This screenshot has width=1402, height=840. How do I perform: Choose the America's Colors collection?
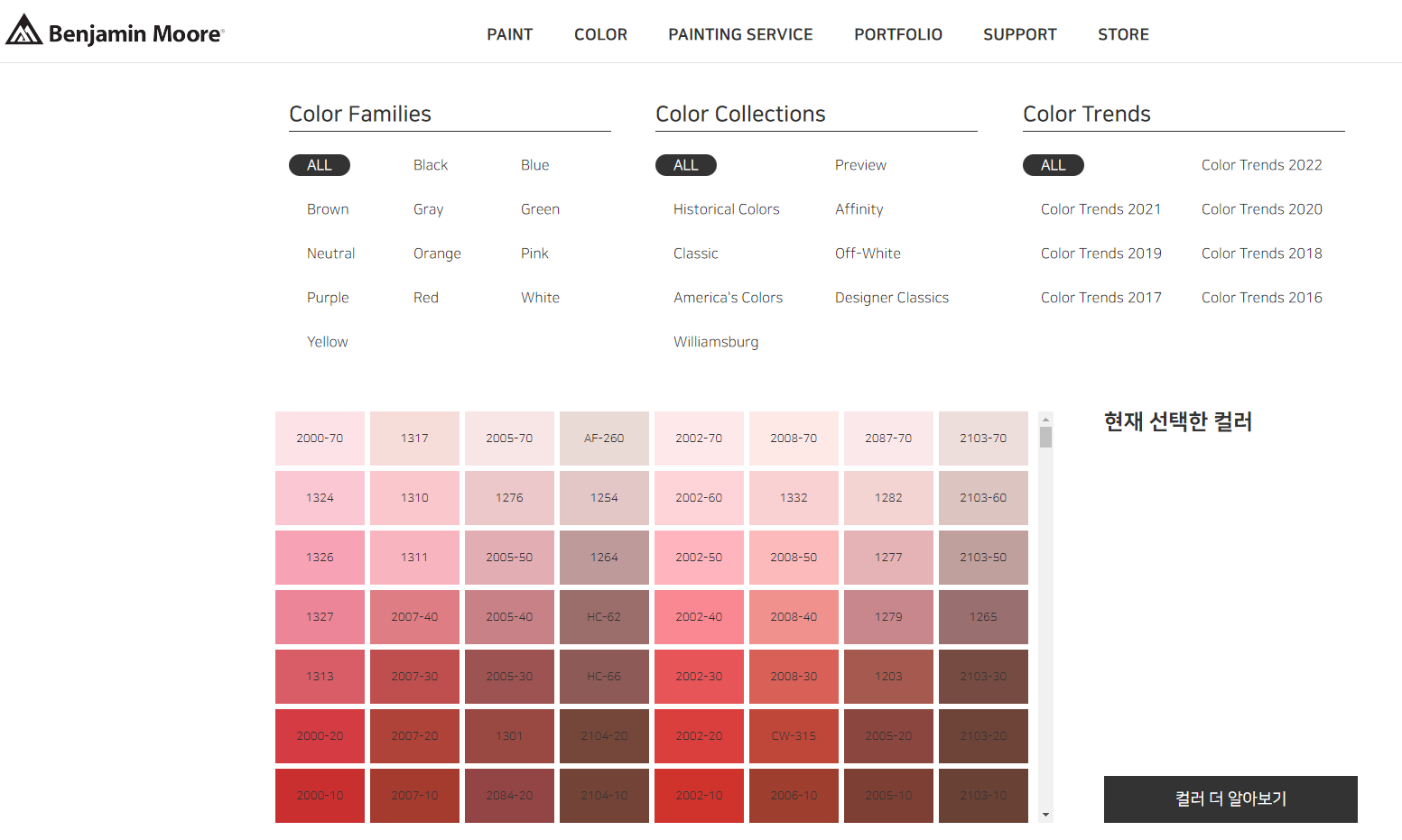tap(729, 298)
